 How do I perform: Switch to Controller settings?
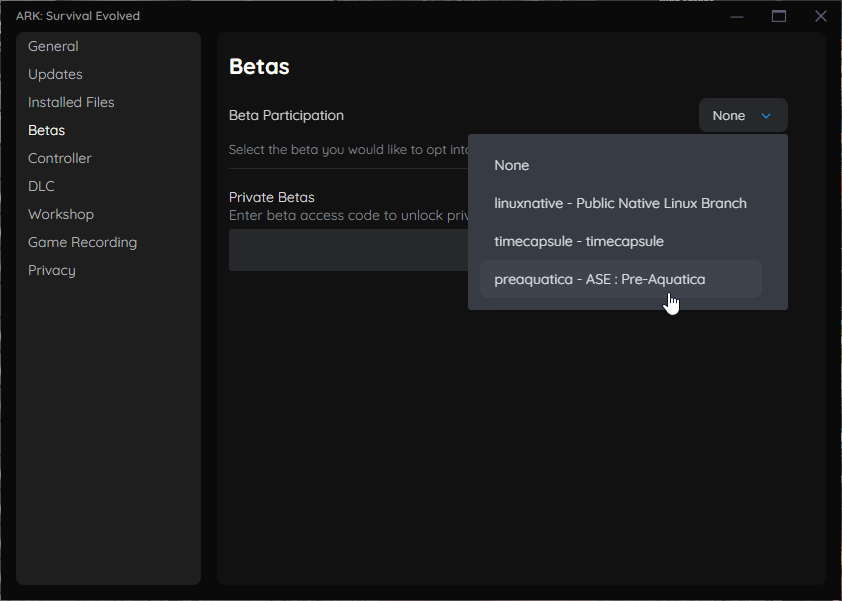(60, 158)
